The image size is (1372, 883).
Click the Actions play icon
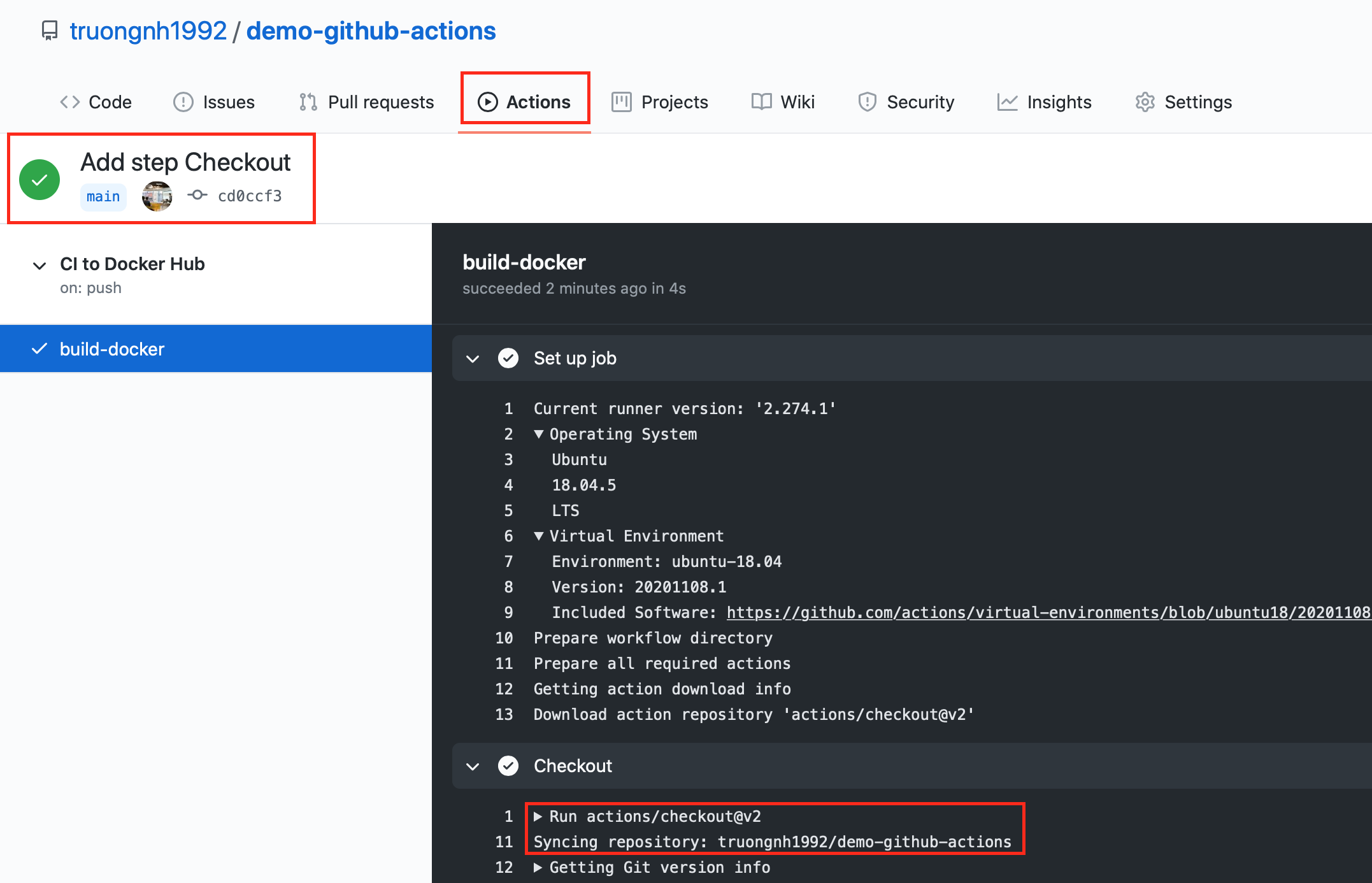[487, 102]
